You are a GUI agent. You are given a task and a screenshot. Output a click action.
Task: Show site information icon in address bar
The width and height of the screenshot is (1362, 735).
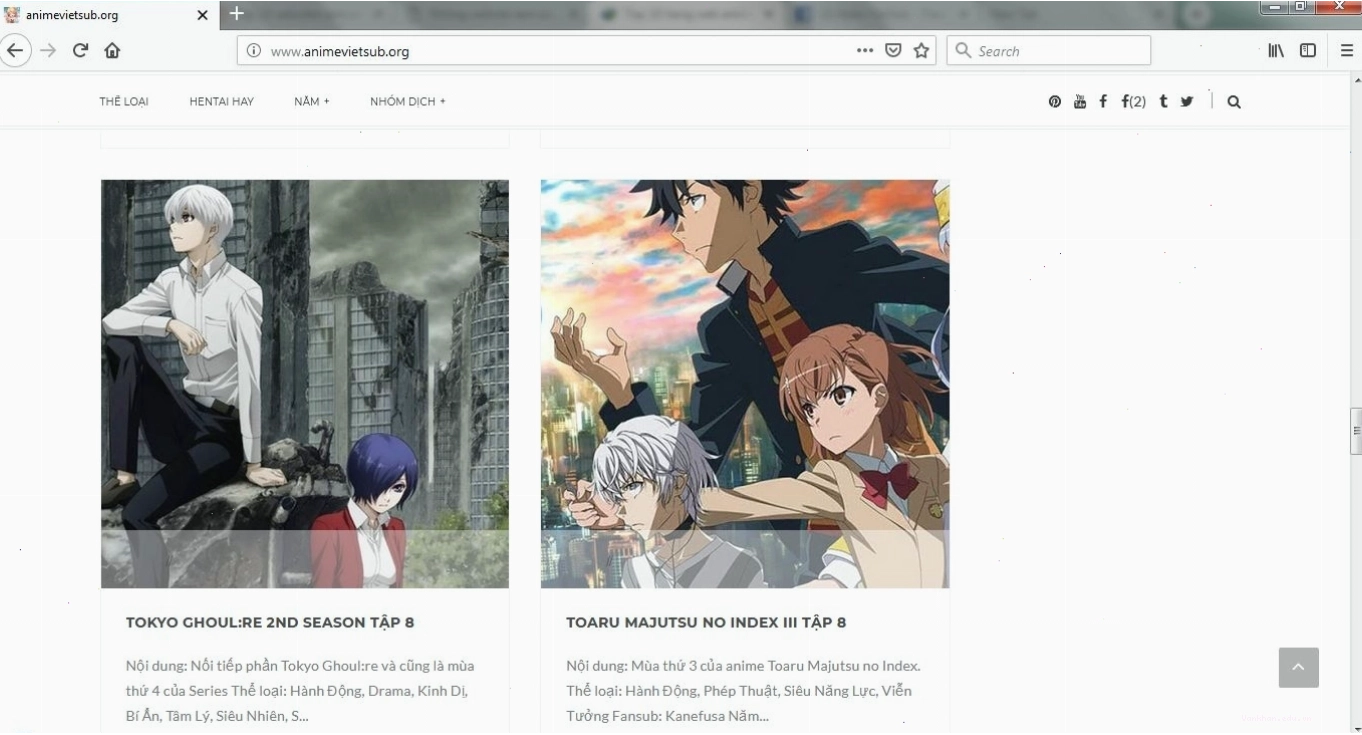coord(254,51)
